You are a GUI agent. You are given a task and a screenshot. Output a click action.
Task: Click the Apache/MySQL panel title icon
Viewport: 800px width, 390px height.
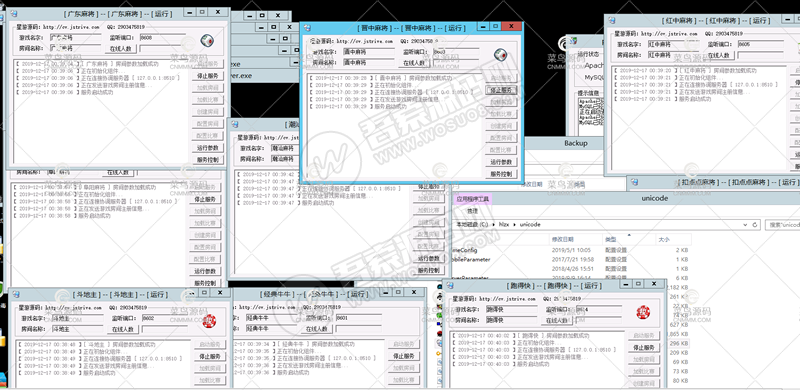point(573,41)
